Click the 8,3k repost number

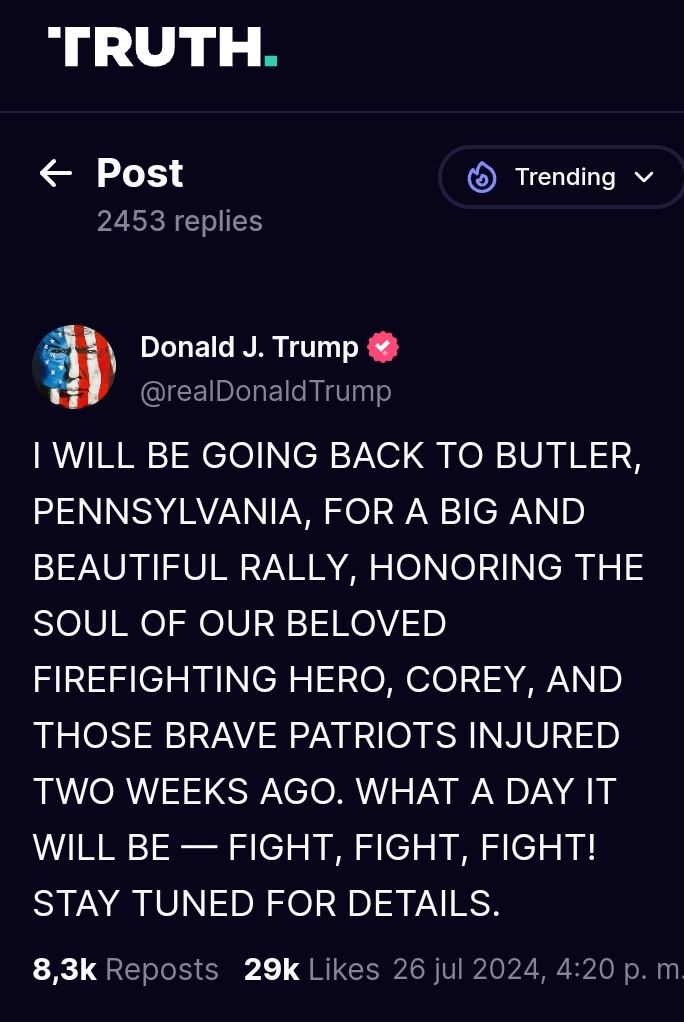tap(64, 969)
